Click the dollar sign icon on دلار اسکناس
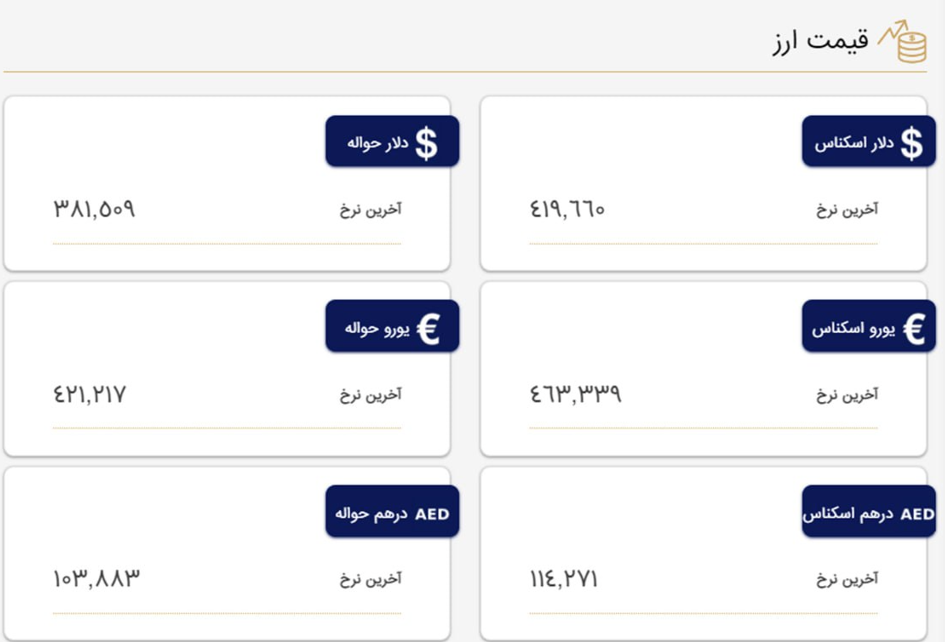Image resolution: width=945 pixels, height=642 pixels. (911, 143)
